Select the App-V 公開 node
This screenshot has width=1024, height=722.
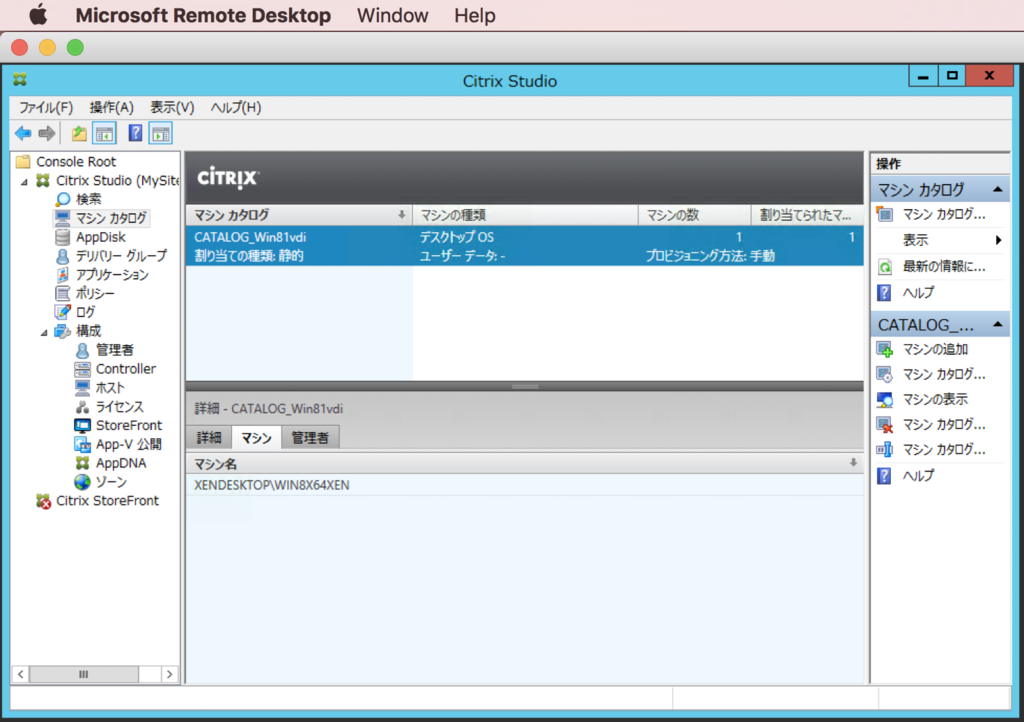[129, 445]
